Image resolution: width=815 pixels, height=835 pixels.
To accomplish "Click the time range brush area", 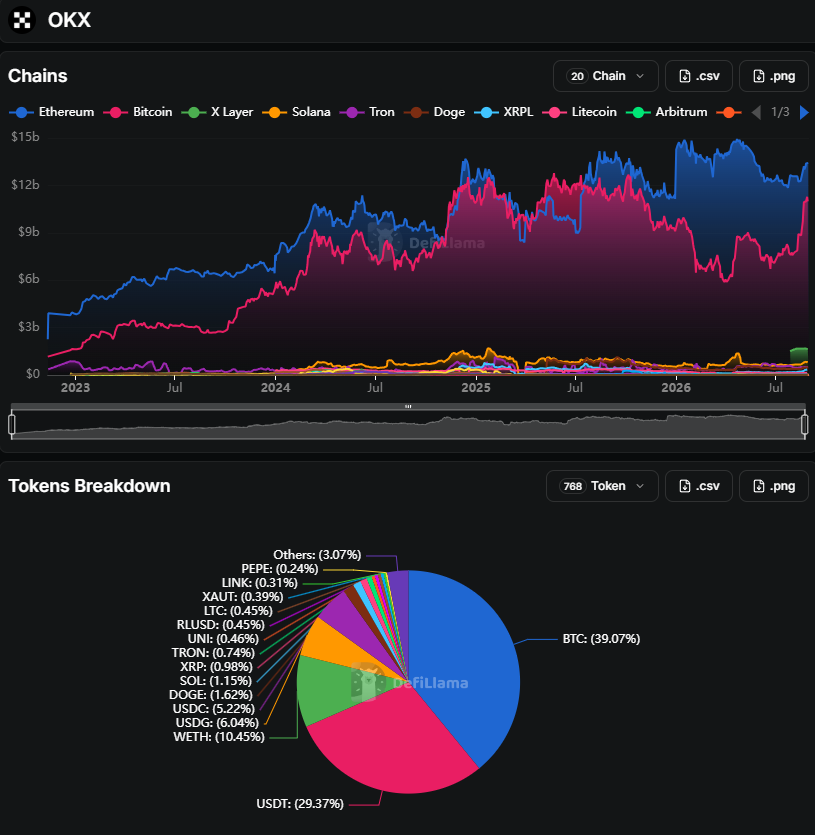I will click(408, 424).
